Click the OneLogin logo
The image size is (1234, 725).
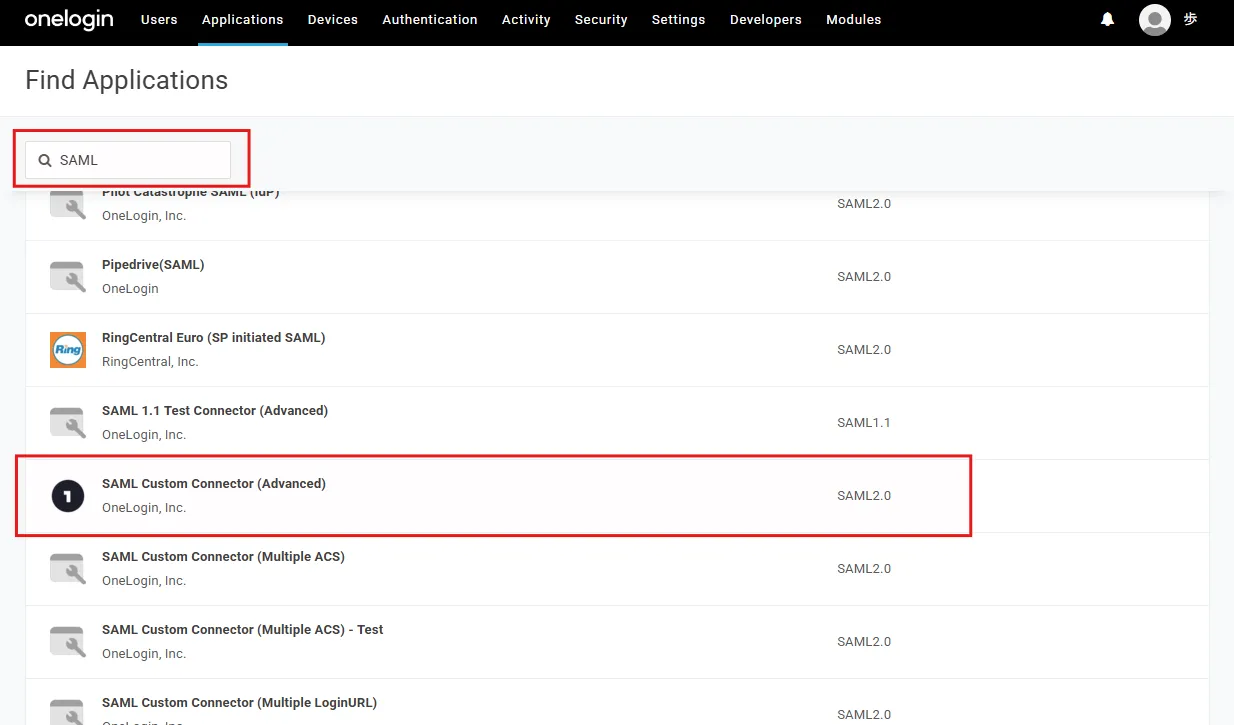[x=69, y=20]
